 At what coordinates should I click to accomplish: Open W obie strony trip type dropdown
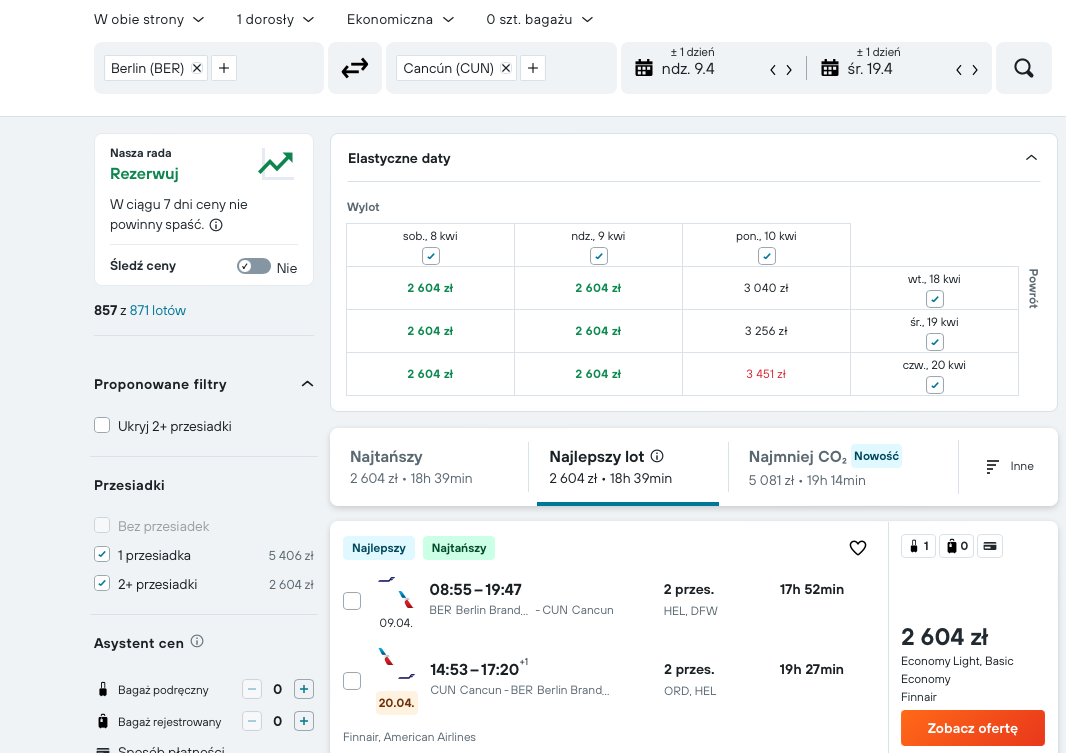[x=149, y=20]
